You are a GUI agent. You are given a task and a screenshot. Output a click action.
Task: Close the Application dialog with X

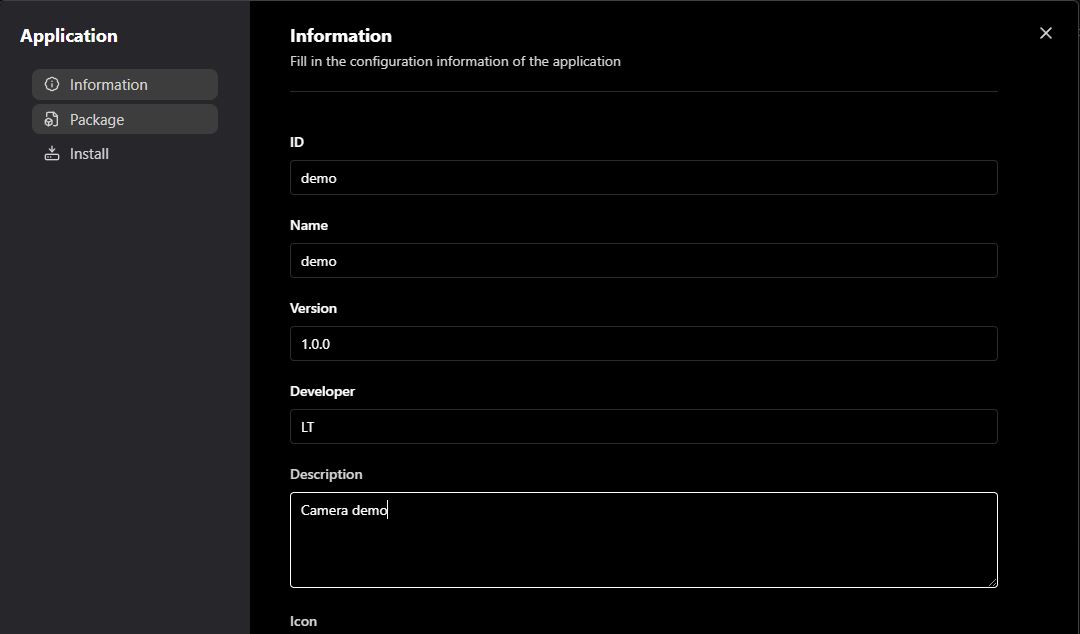click(x=1046, y=33)
